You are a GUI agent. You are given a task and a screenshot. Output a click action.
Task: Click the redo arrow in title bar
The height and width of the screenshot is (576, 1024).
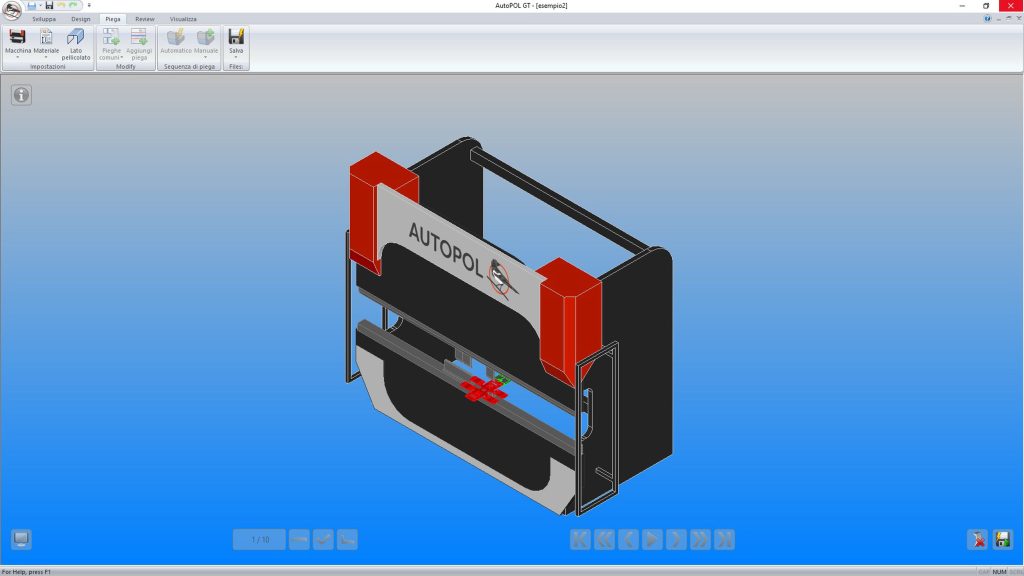73,5
